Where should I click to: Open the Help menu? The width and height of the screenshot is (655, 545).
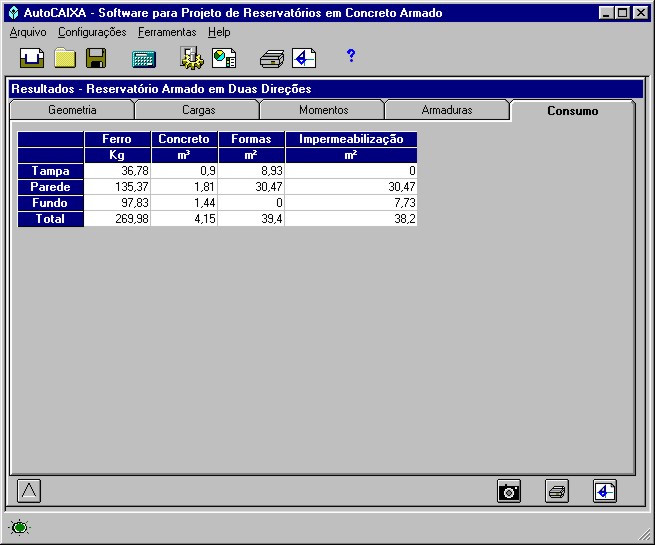pos(219,32)
